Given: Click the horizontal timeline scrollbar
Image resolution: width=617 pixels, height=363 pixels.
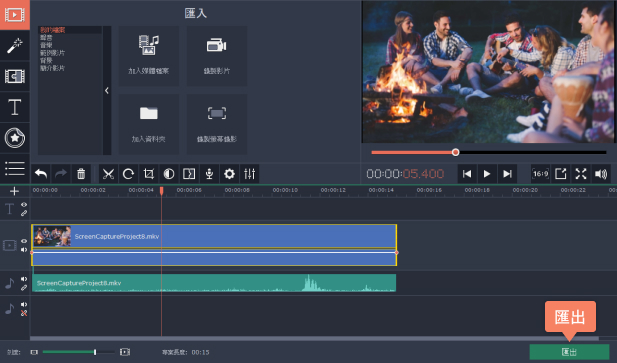Looking at the screenshot, I should tap(314, 338).
